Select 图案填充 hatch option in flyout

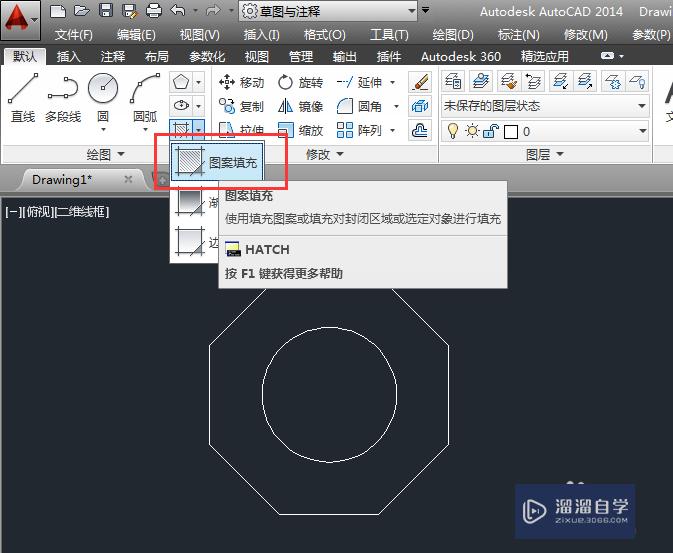click(x=217, y=162)
